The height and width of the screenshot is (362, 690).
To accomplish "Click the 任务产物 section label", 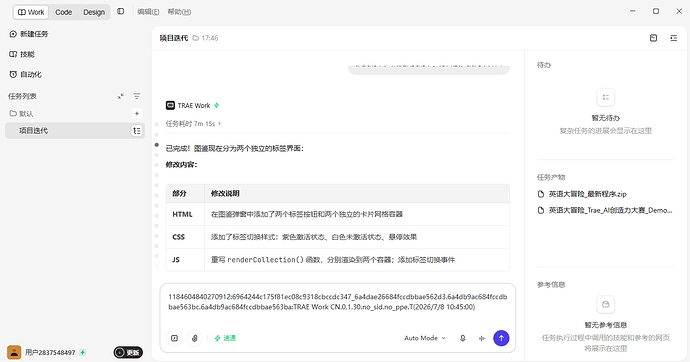I will [x=551, y=177].
